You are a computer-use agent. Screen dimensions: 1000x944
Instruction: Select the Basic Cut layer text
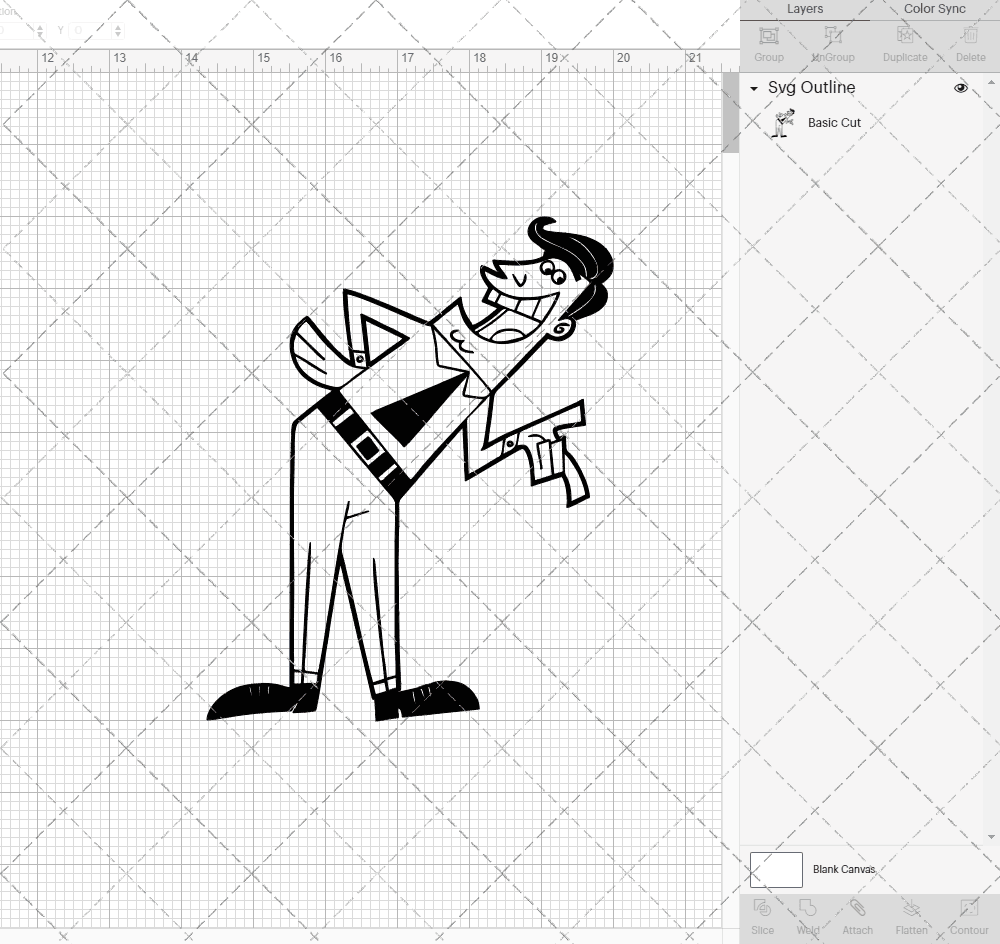(x=834, y=122)
